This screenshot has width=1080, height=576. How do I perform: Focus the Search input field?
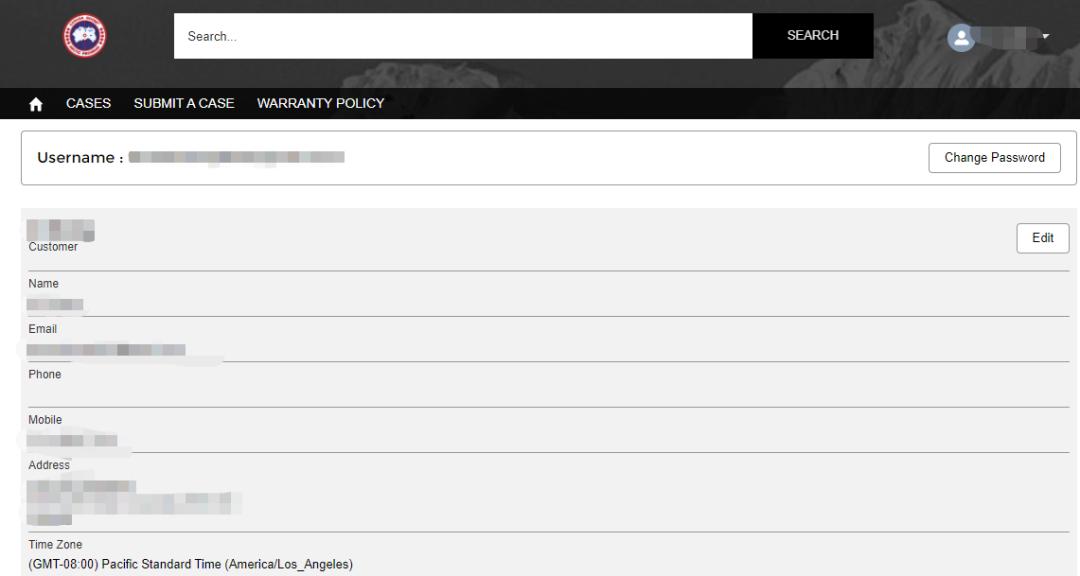tap(463, 36)
